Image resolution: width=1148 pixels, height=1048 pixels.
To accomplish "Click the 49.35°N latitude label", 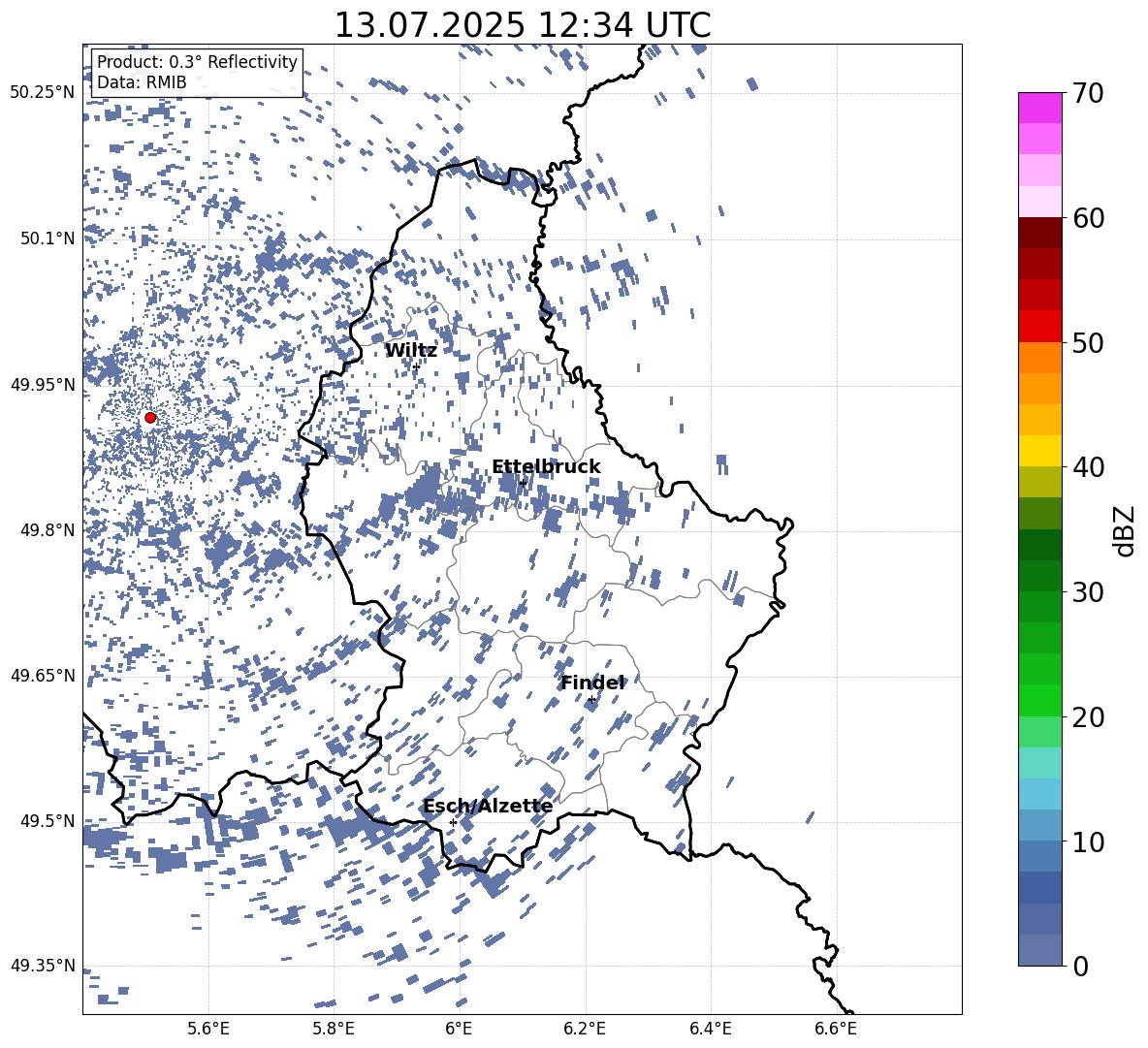I will click(43, 966).
